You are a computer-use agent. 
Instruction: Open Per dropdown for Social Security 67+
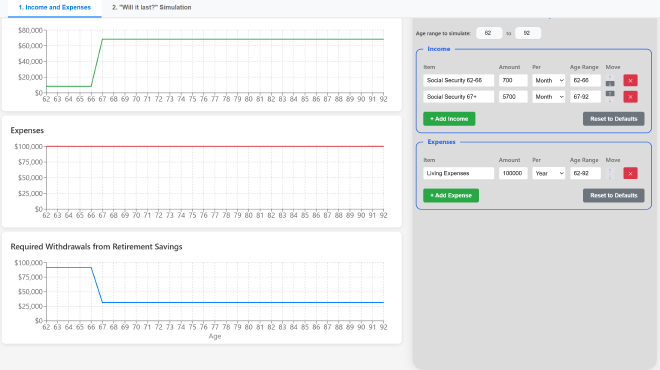548,97
